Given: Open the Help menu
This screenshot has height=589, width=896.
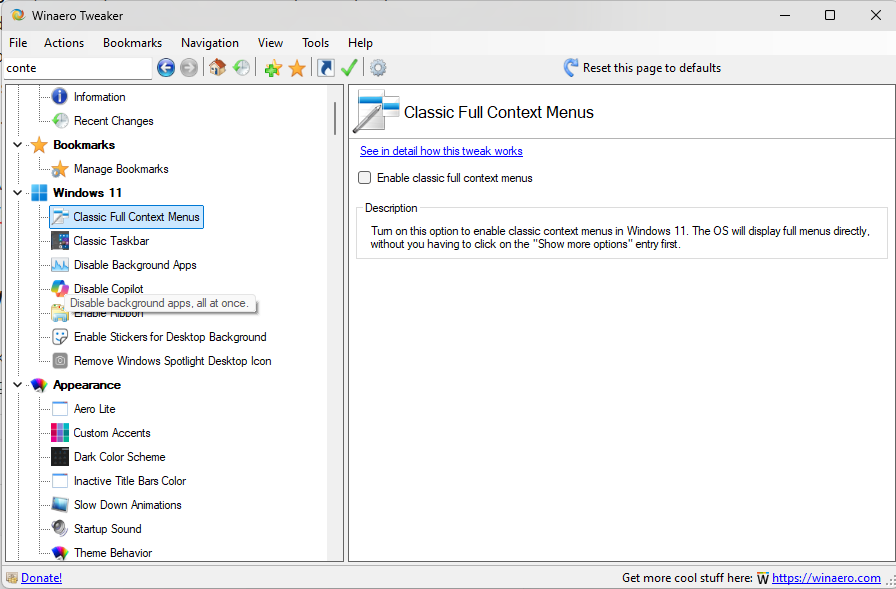Looking at the screenshot, I should (360, 43).
